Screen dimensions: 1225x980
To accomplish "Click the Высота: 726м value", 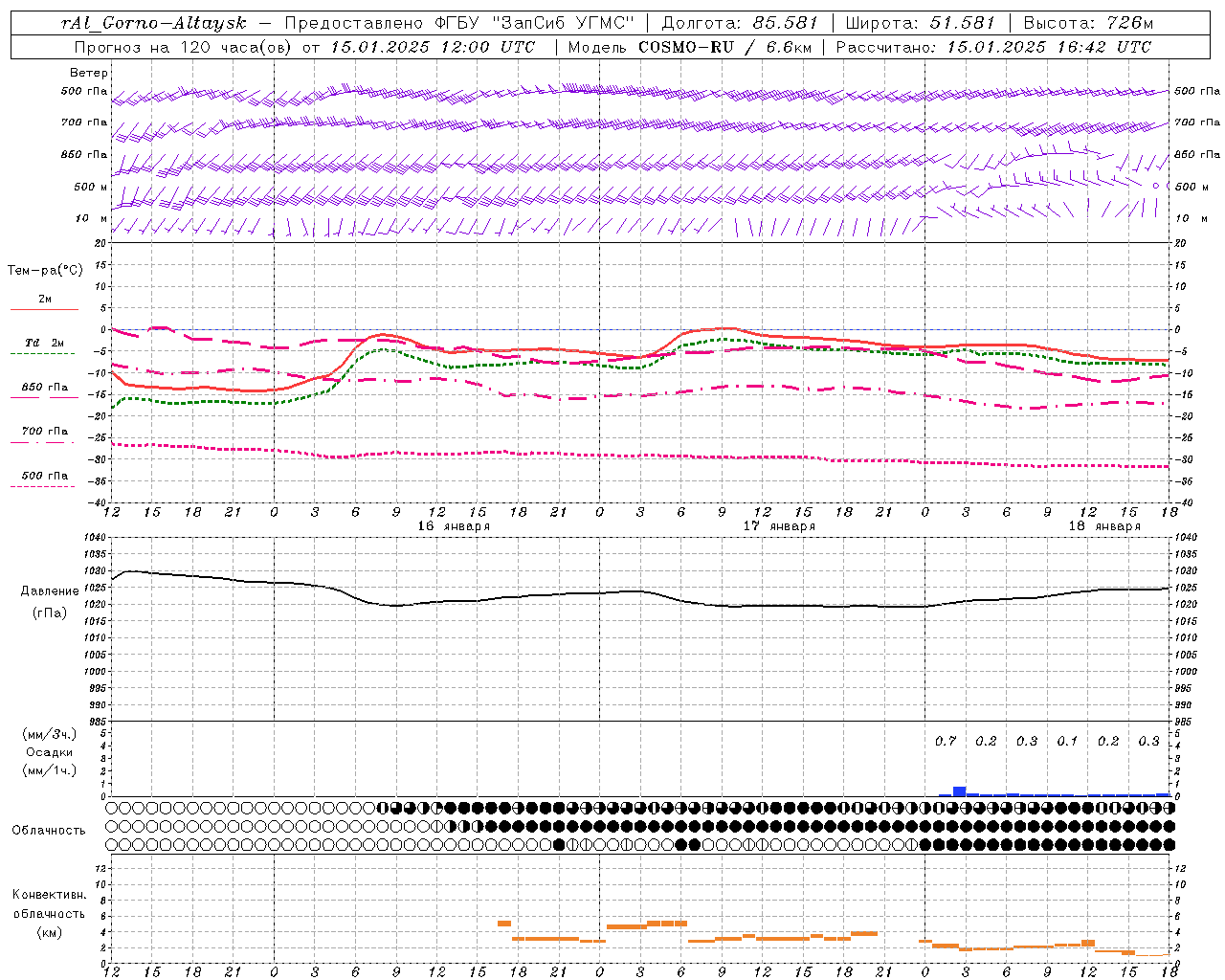I will [1089, 23].
